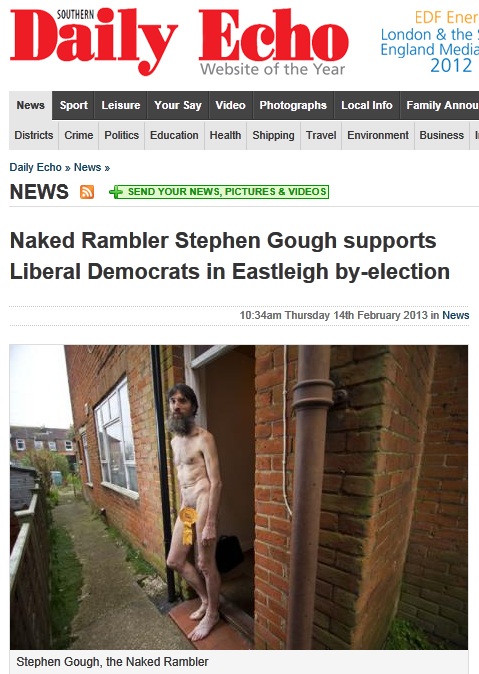Go to the Video tab
This screenshot has height=674, width=479.
pos(230,105)
